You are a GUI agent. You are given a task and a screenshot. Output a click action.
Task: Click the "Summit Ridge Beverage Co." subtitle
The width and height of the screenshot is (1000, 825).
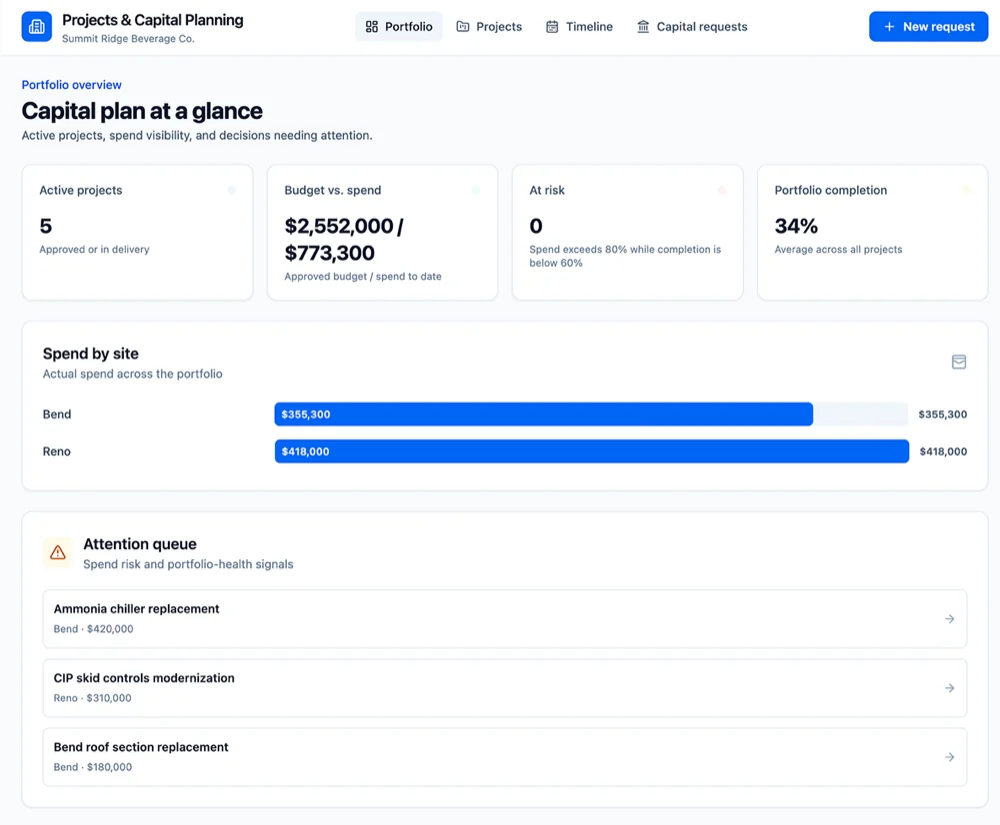[x=128, y=39]
